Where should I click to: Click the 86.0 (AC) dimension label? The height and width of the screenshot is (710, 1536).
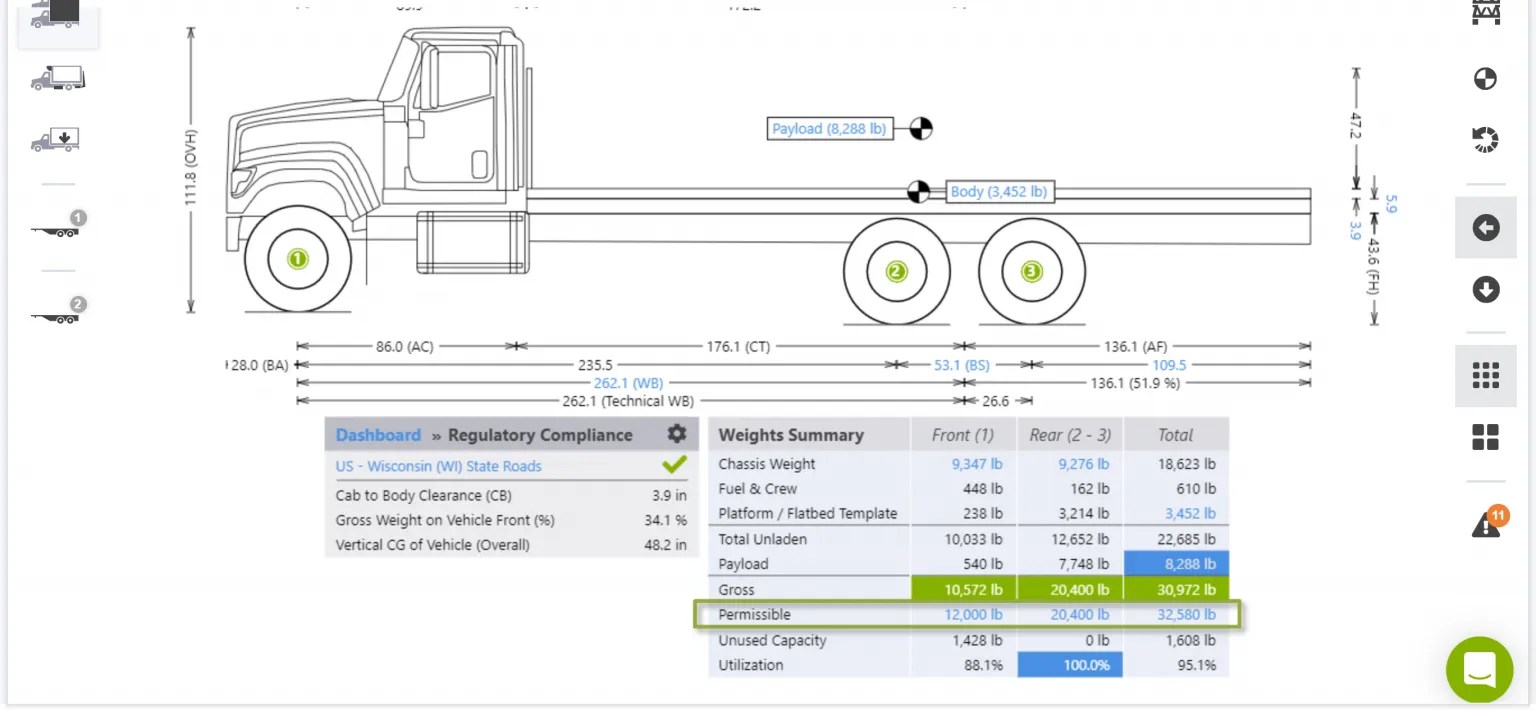(x=404, y=346)
